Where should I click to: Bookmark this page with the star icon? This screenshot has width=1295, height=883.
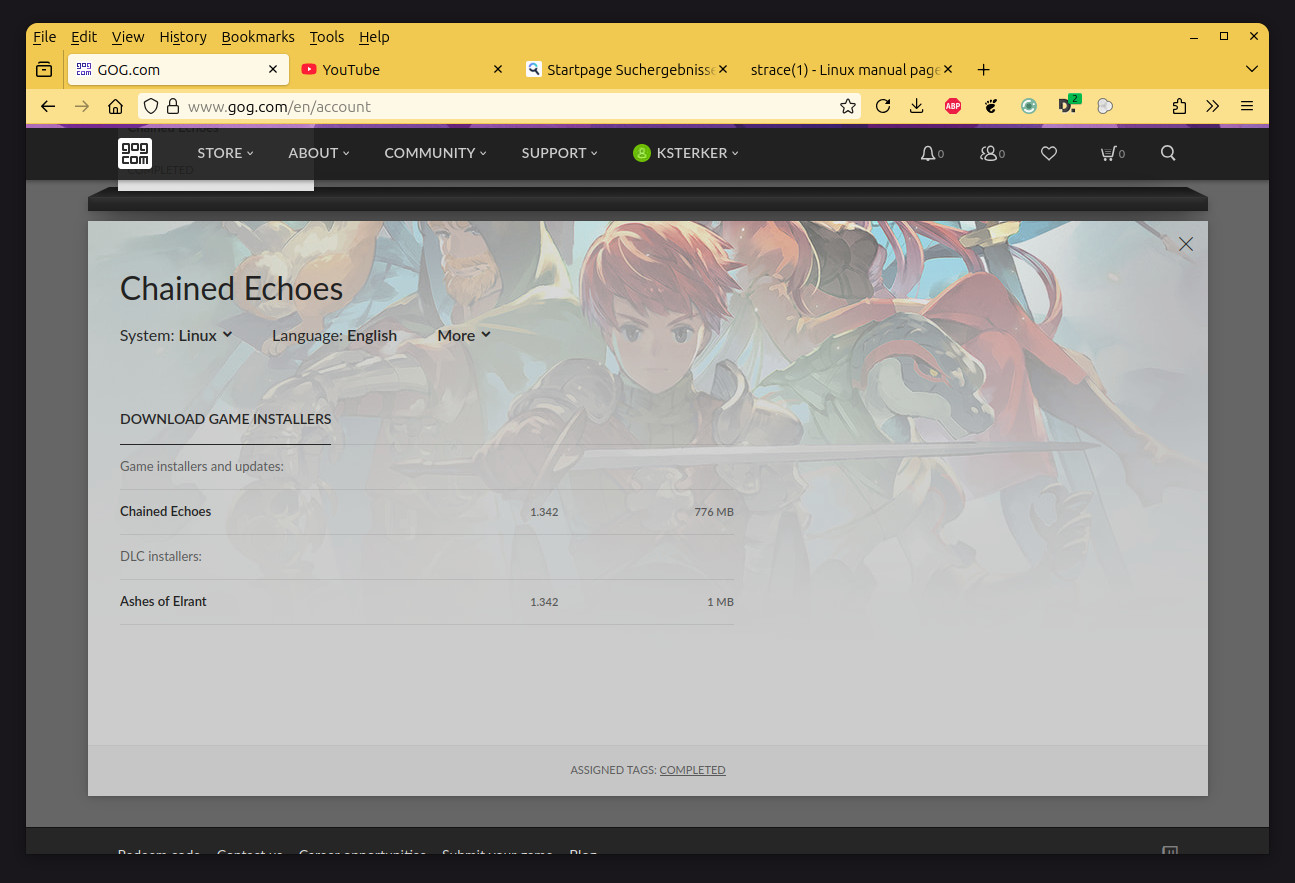tap(848, 106)
